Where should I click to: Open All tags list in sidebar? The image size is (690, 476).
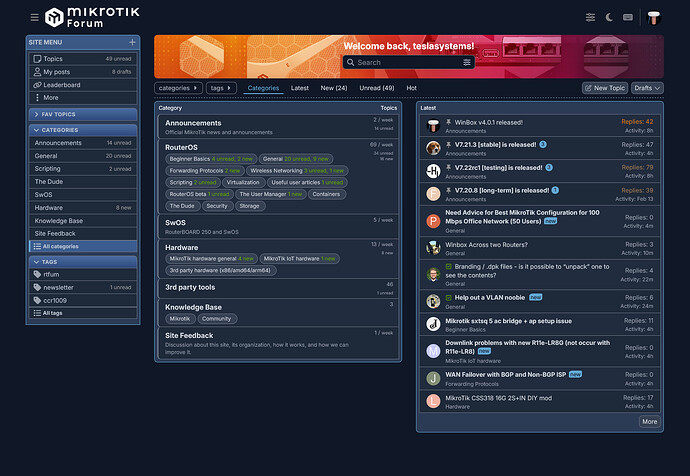83,313
